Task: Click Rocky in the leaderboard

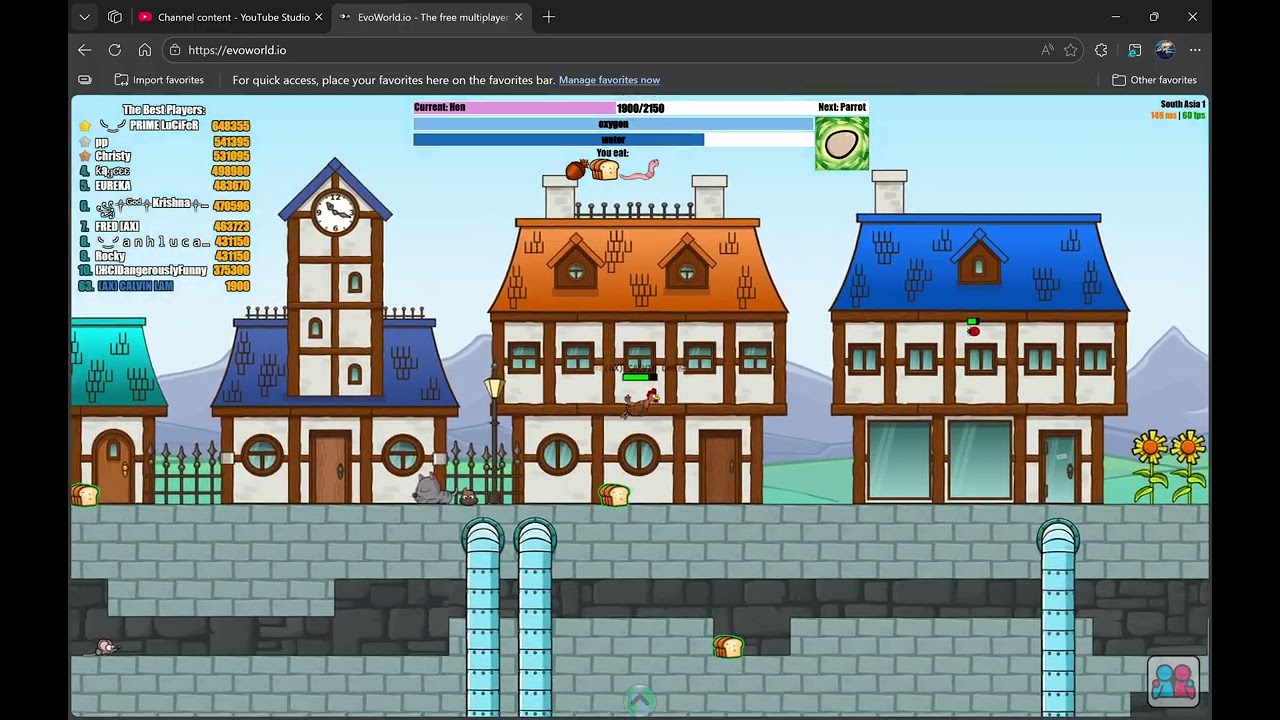Action: coord(110,257)
